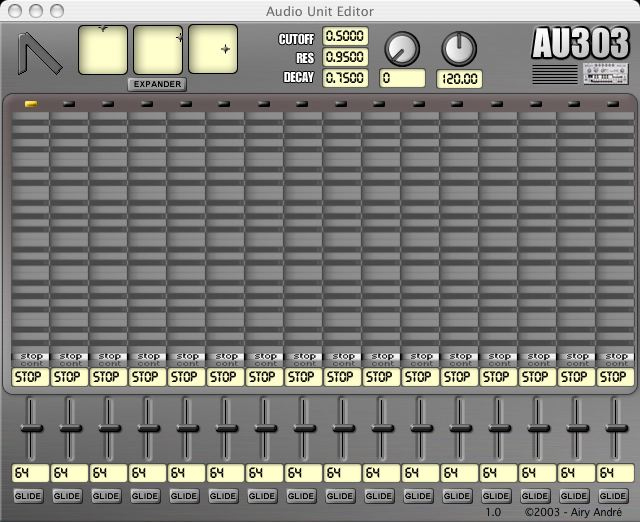
Task: Click the 64 value field under step 9 slider
Action: coord(343,473)
